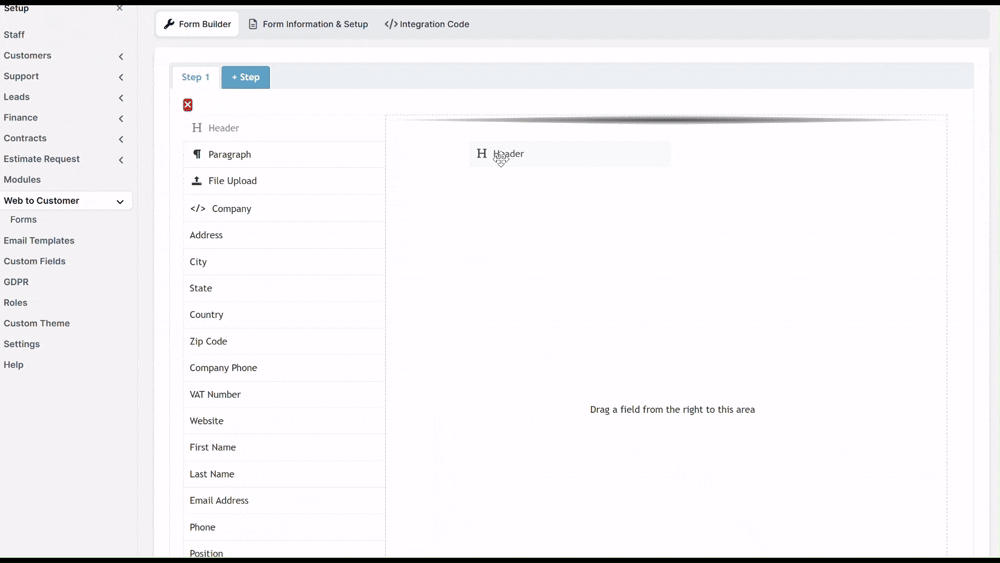Switch to Form Information & Setup tab

(x=308, y=24)
